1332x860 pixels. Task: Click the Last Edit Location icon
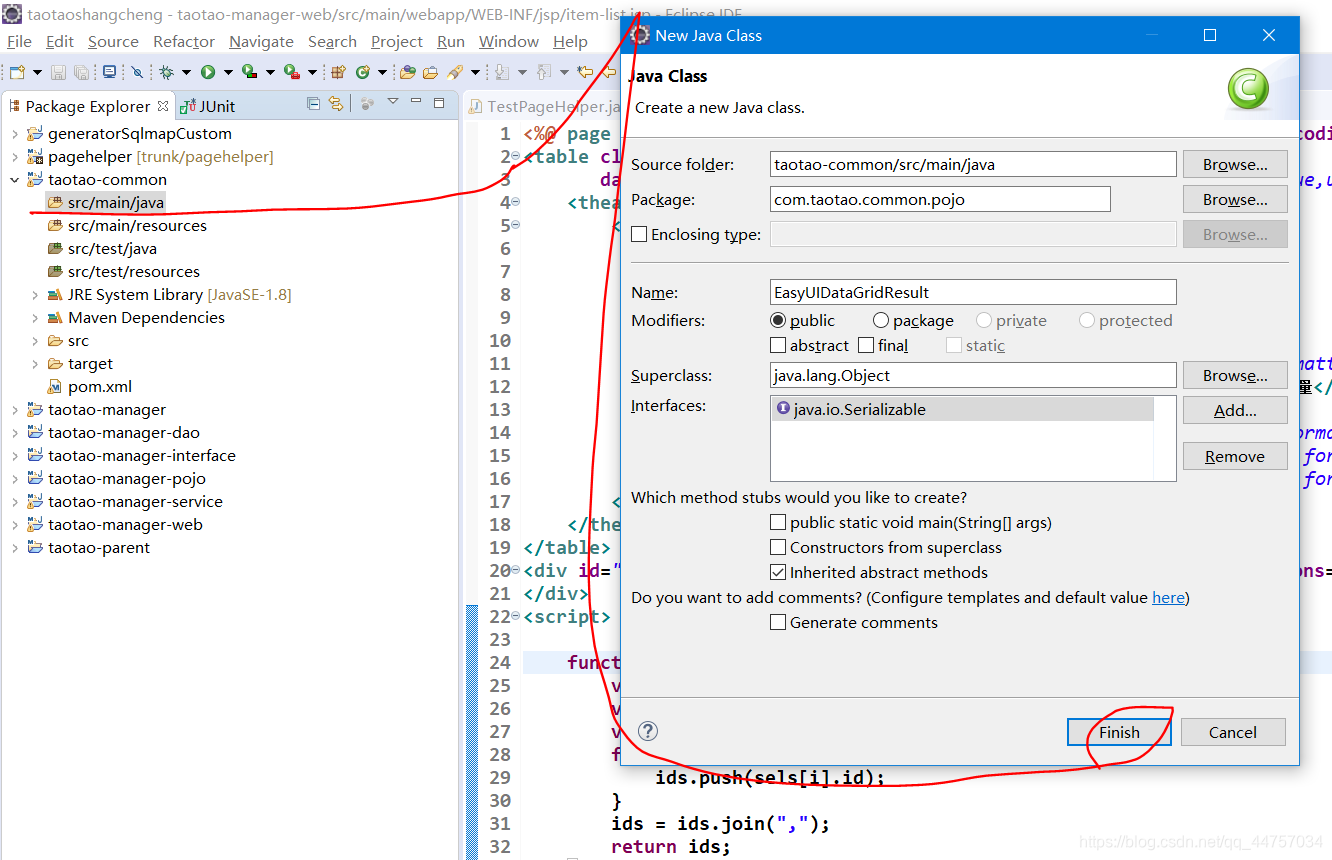point(584,72)
